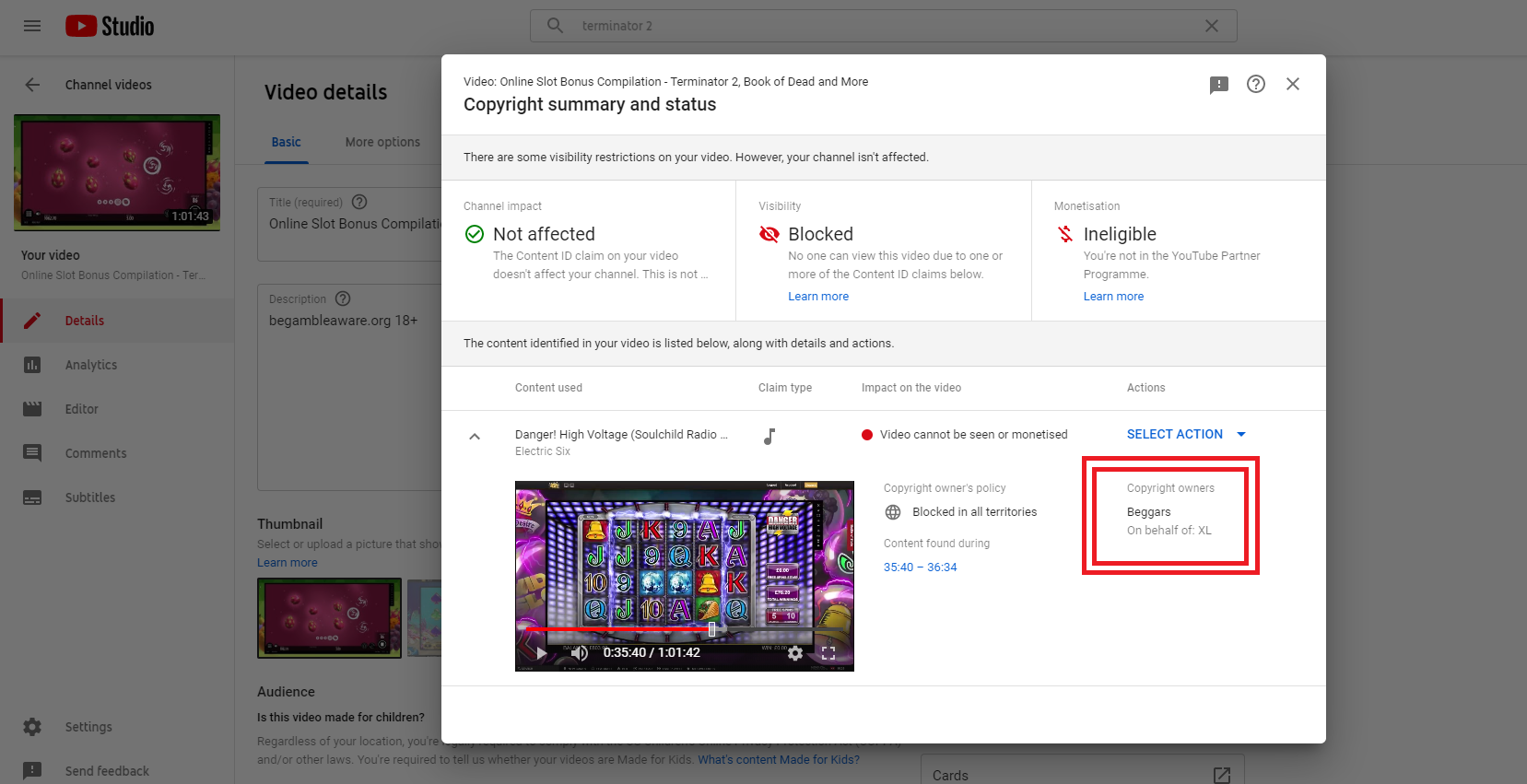Click the Impact on the video column header

[x=911, y=388]
